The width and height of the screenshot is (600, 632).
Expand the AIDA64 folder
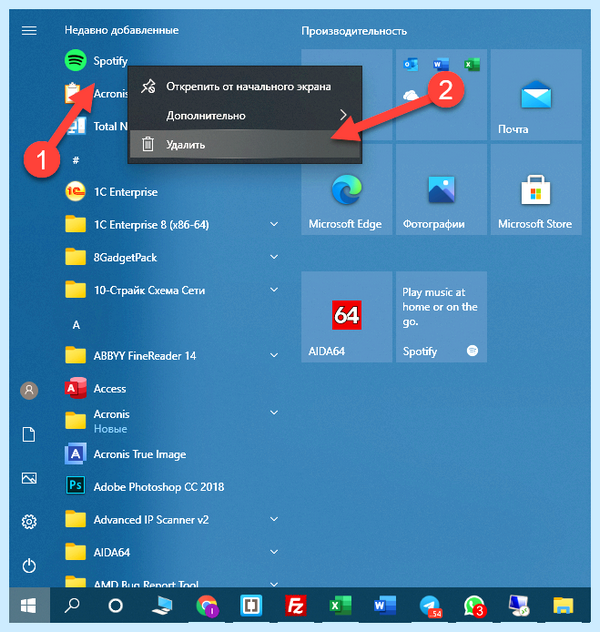(274, 552)
